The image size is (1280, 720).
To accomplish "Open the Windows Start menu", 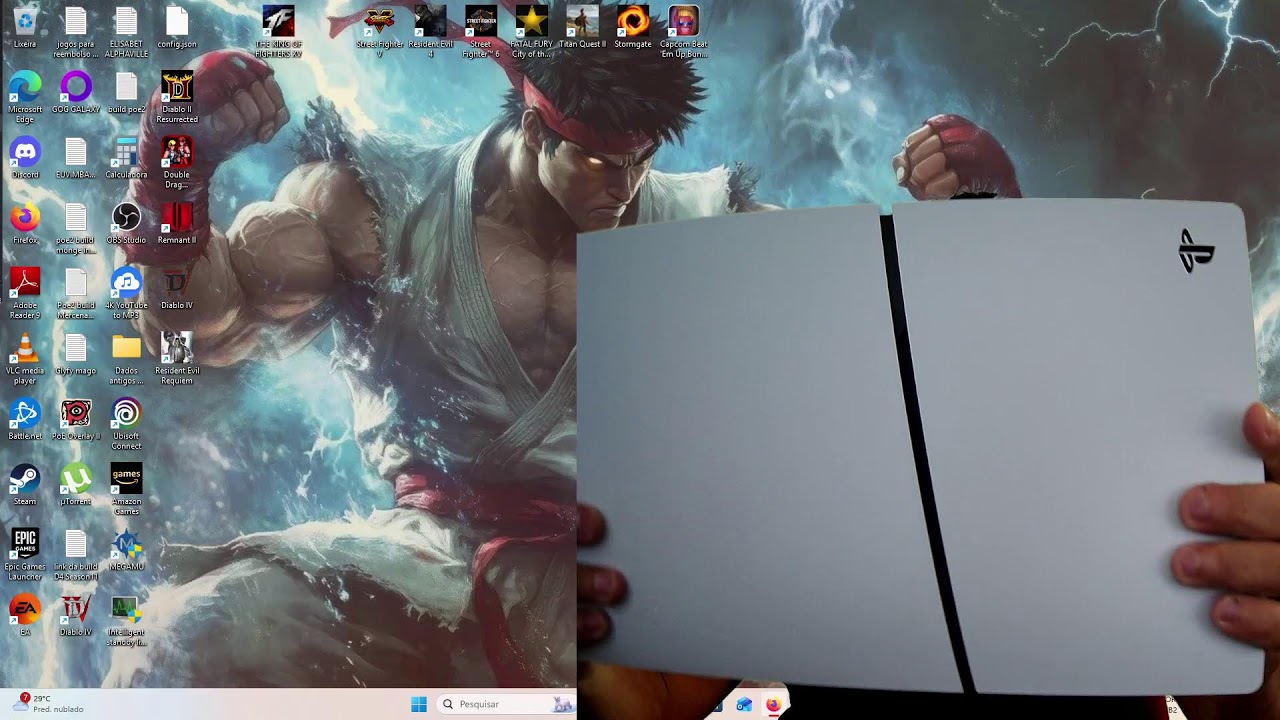I will [x=419, y=704].
